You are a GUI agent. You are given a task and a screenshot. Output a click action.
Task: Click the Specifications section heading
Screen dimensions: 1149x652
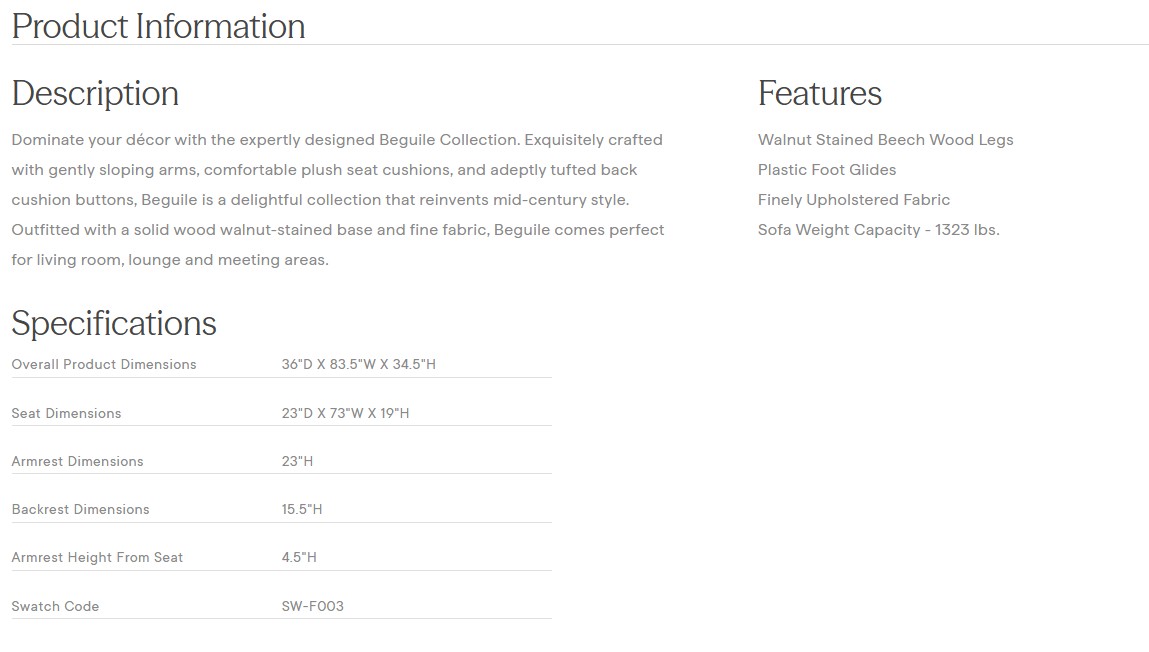click(114, 323)
